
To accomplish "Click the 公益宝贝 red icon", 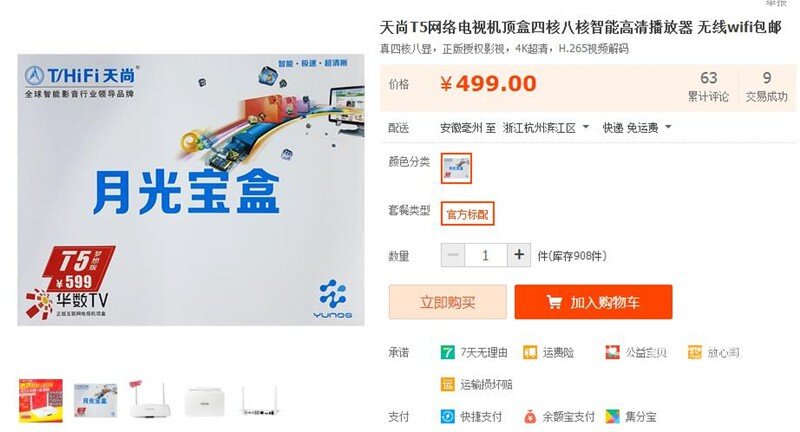I will (x=612, y=352).
